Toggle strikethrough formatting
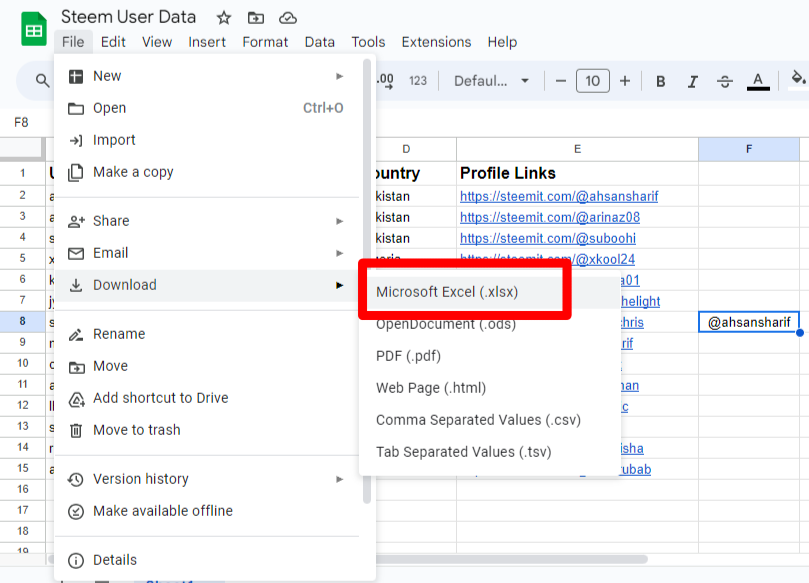The height and width of the screenshot is (583, 809). coord(725,81)
